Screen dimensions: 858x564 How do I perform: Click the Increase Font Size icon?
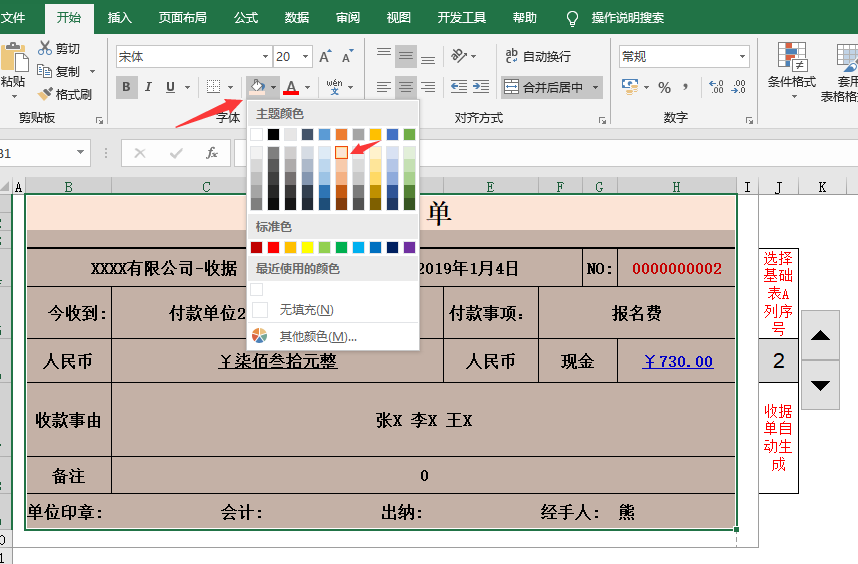(x=326, y=56)
